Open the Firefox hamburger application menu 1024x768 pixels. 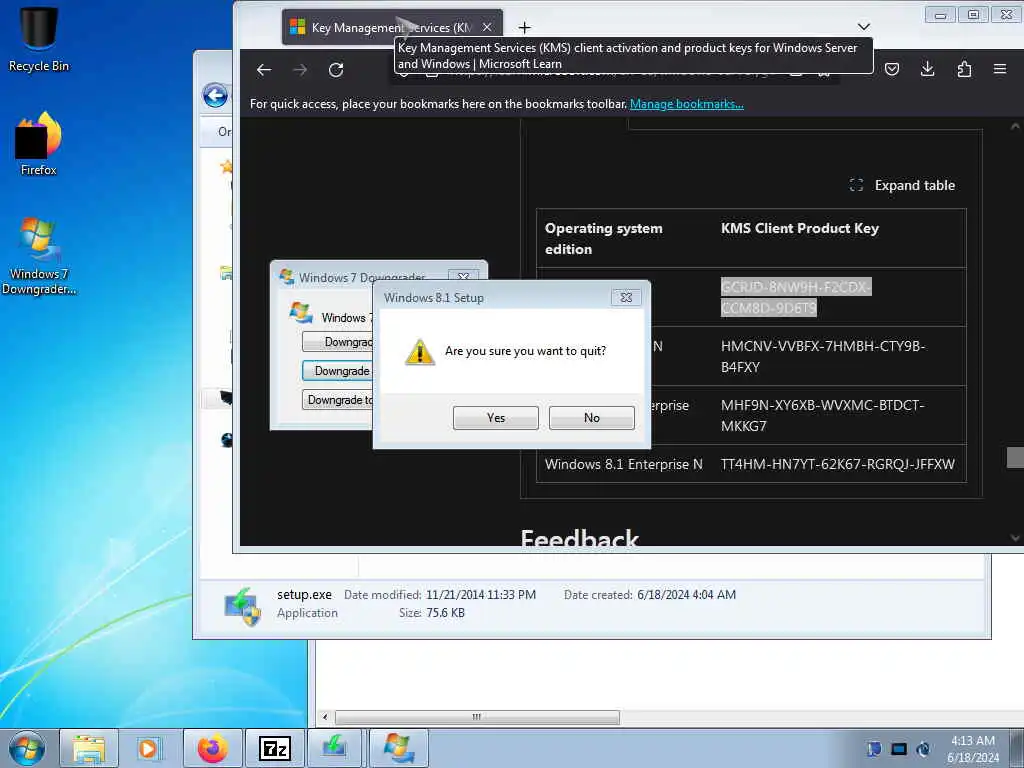(x=1000, y=69)
